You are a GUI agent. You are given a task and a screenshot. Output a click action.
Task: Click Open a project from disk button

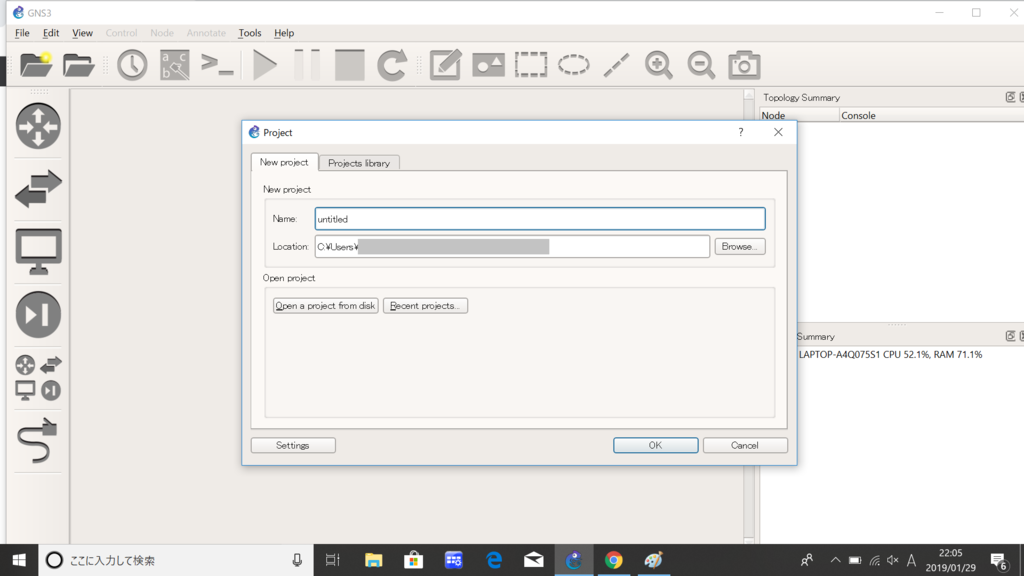325,306
